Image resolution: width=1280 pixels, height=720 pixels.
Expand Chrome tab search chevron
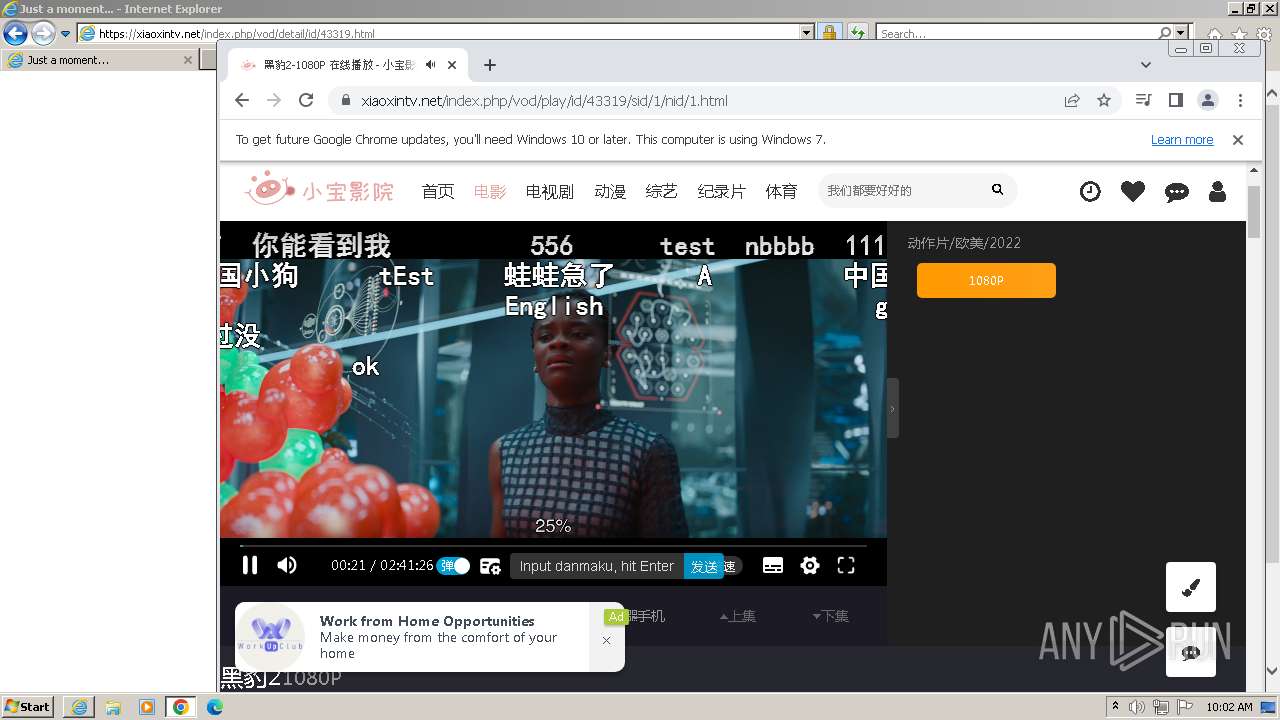click(1146, 65)
